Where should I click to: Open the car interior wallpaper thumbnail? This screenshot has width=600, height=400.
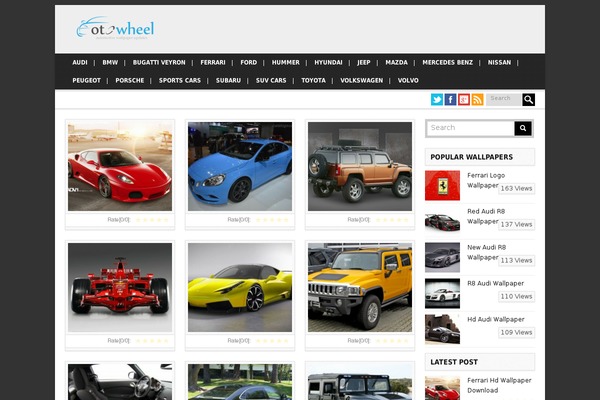point(120,382)
